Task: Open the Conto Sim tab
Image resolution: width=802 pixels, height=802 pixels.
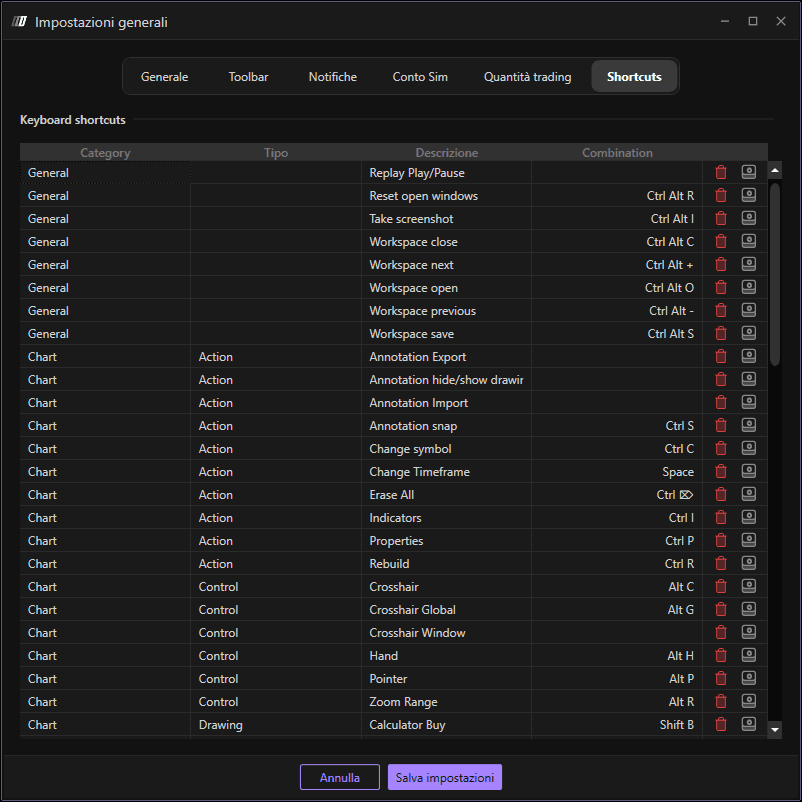Action: click(x=420, y=77)
